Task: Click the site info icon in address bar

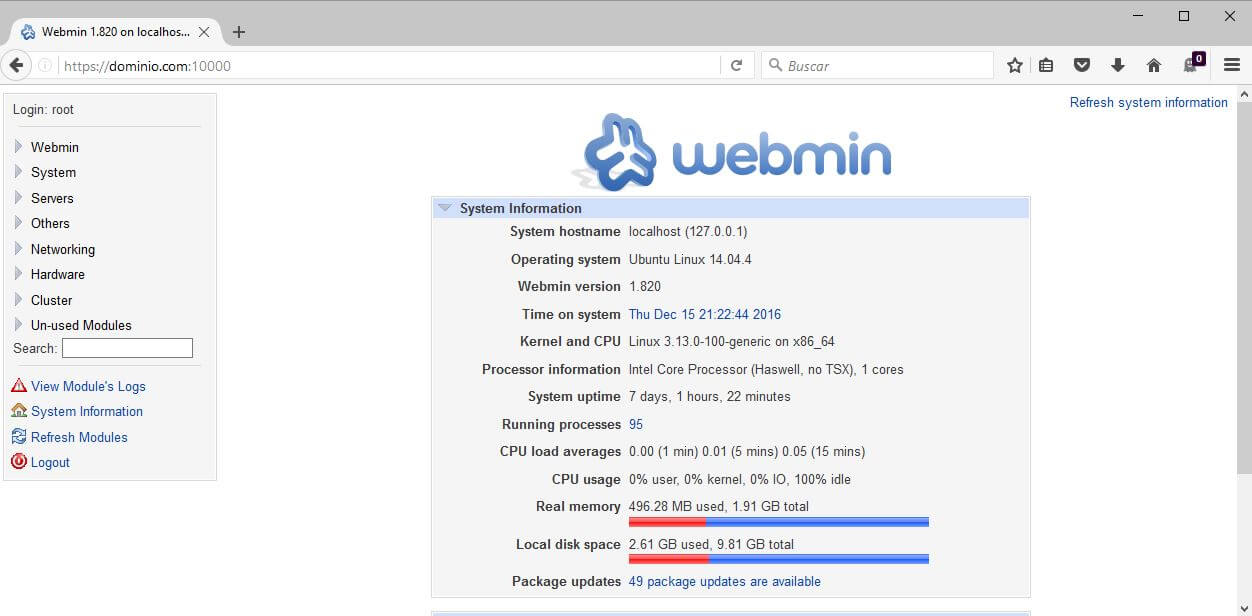Action: pos(45,66)
